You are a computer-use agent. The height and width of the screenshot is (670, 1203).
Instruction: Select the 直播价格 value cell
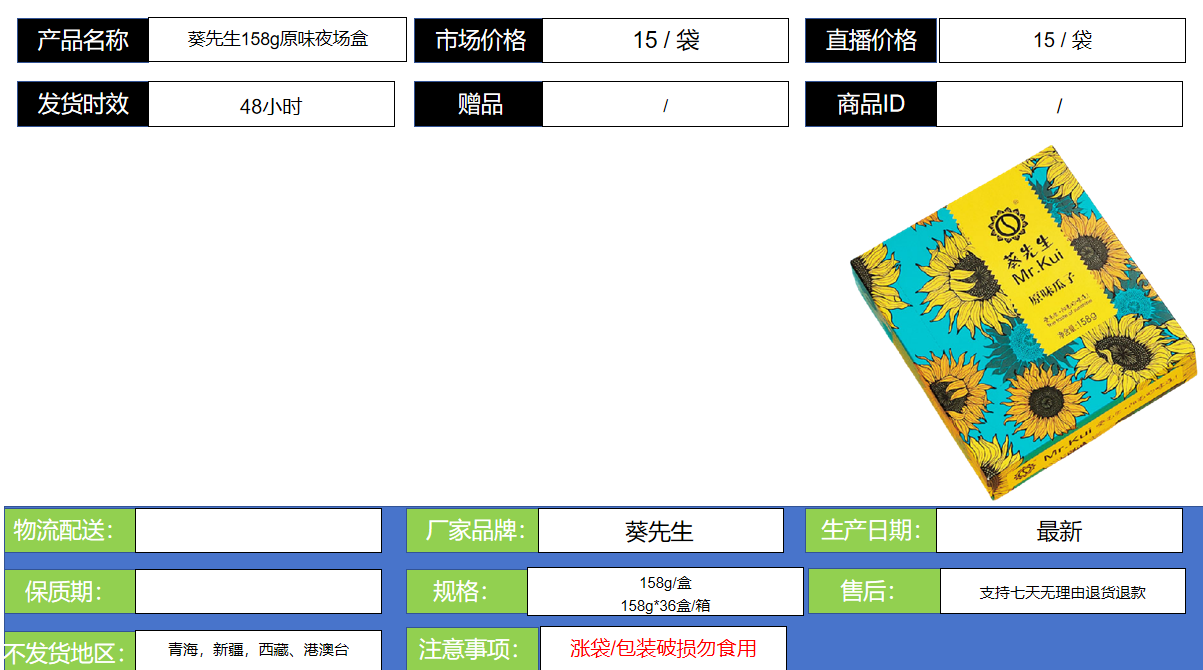coord(1061,40)
